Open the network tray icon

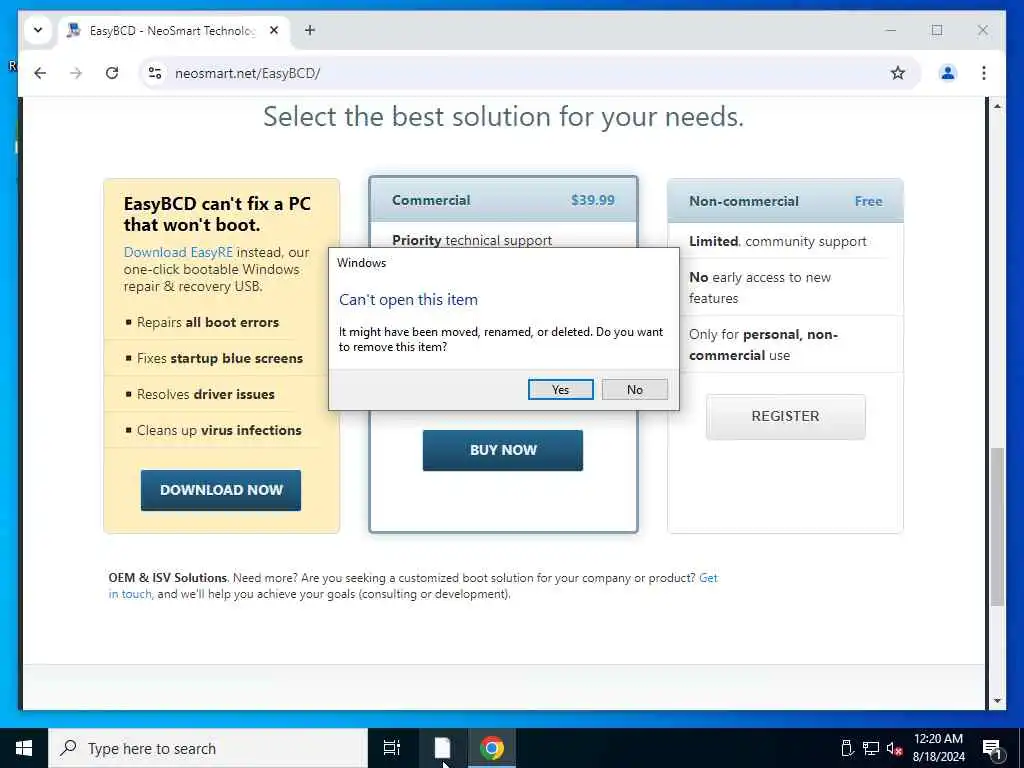[871, 748]
